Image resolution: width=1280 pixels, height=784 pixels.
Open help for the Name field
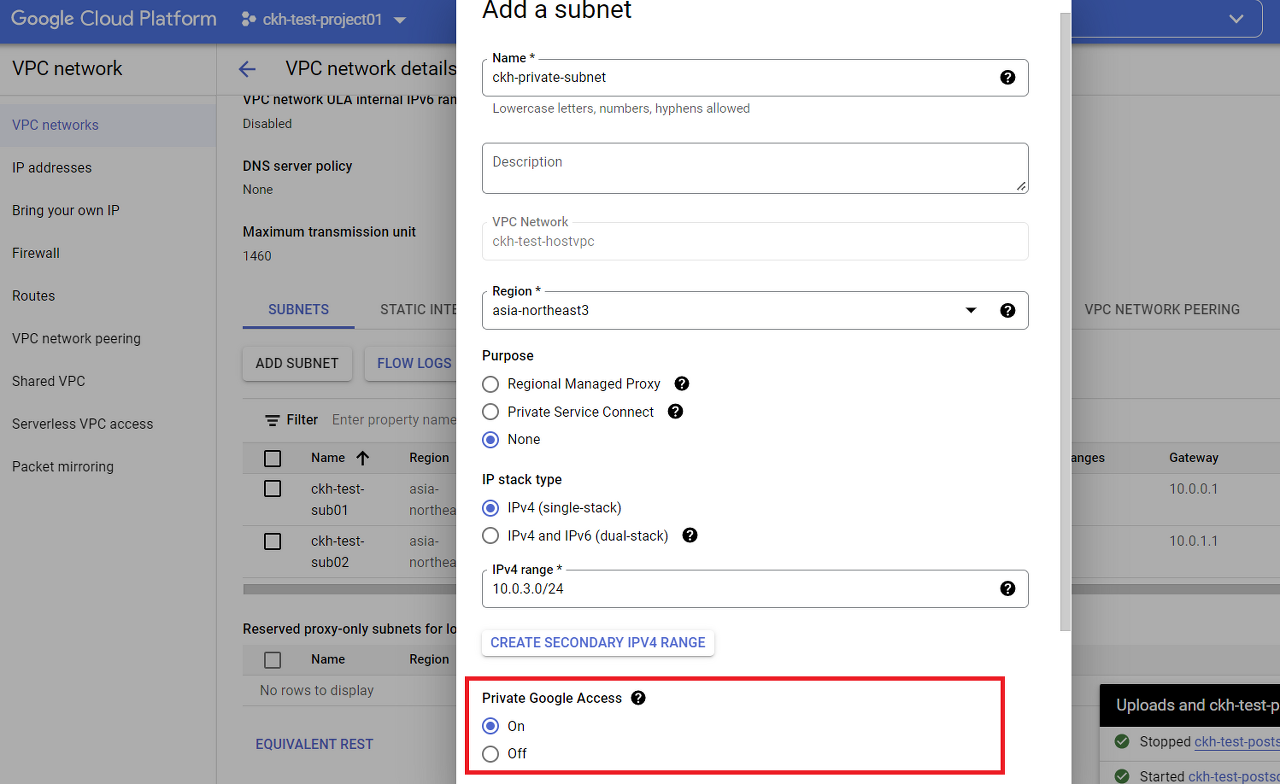(1007, 77)
